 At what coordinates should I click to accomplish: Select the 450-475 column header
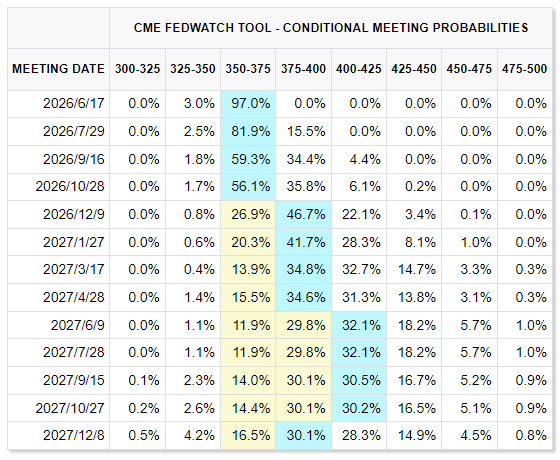coord(470,69)
